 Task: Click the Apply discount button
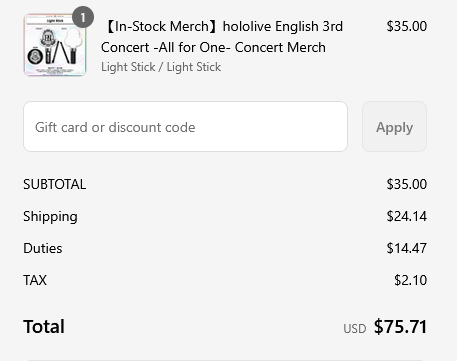click(394, 127)
